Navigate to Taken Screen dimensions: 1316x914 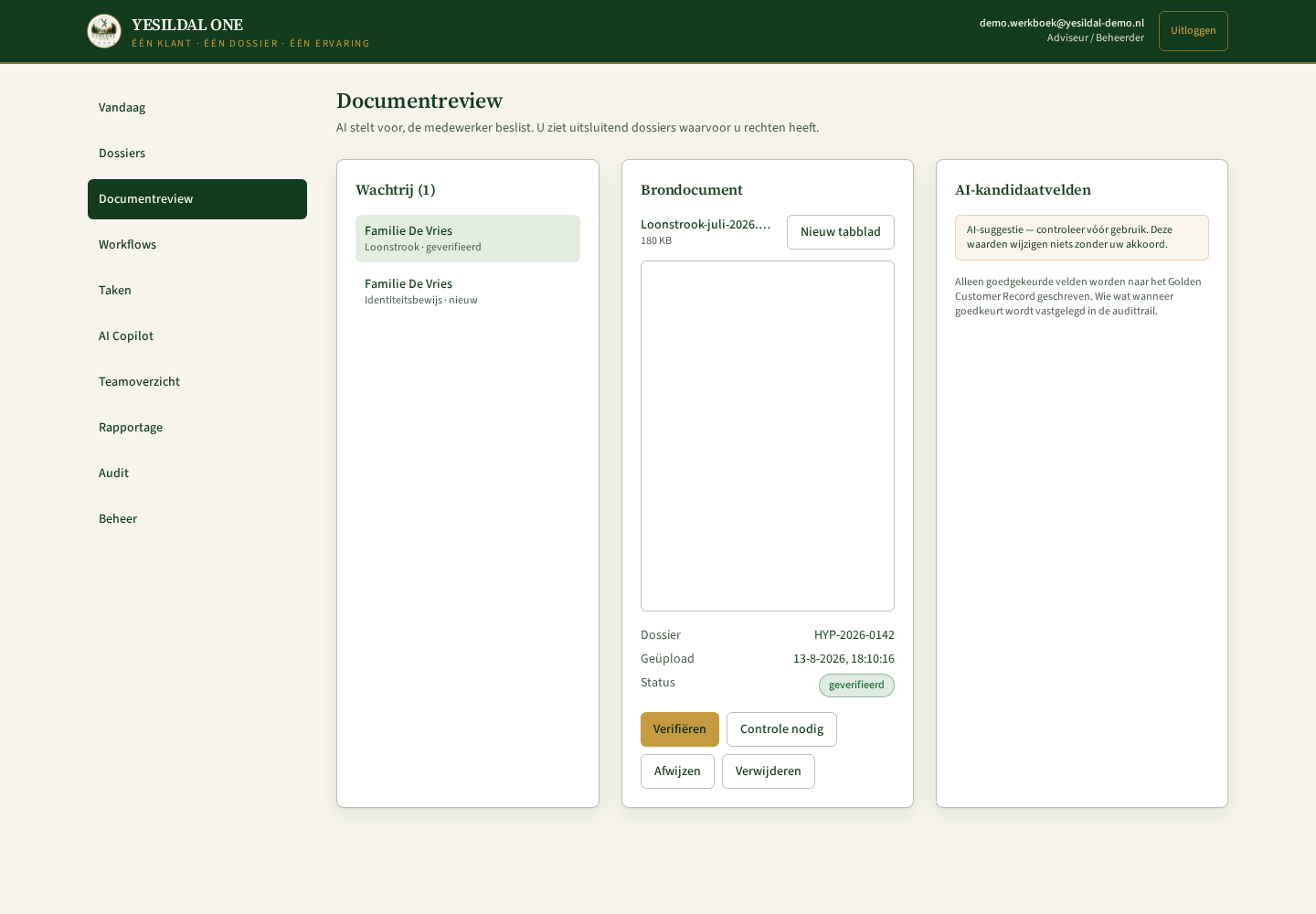(x=197, y=291)
